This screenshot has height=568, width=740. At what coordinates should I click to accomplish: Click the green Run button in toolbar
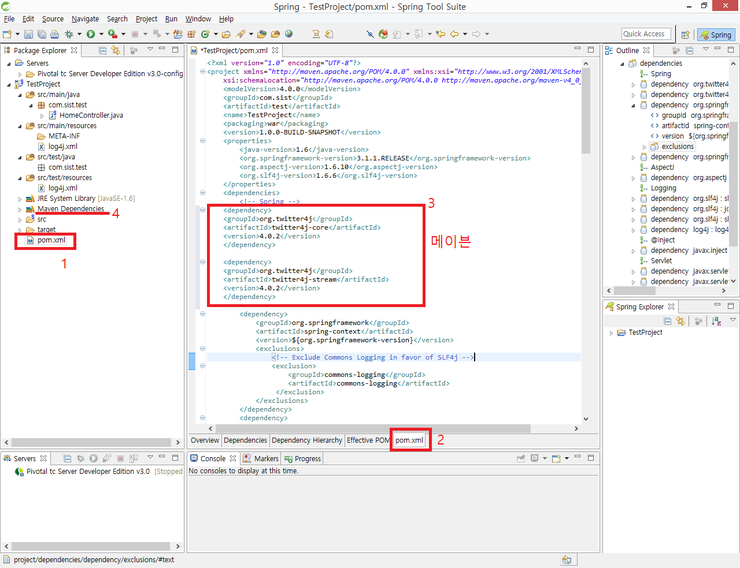(x=90, y=34)
